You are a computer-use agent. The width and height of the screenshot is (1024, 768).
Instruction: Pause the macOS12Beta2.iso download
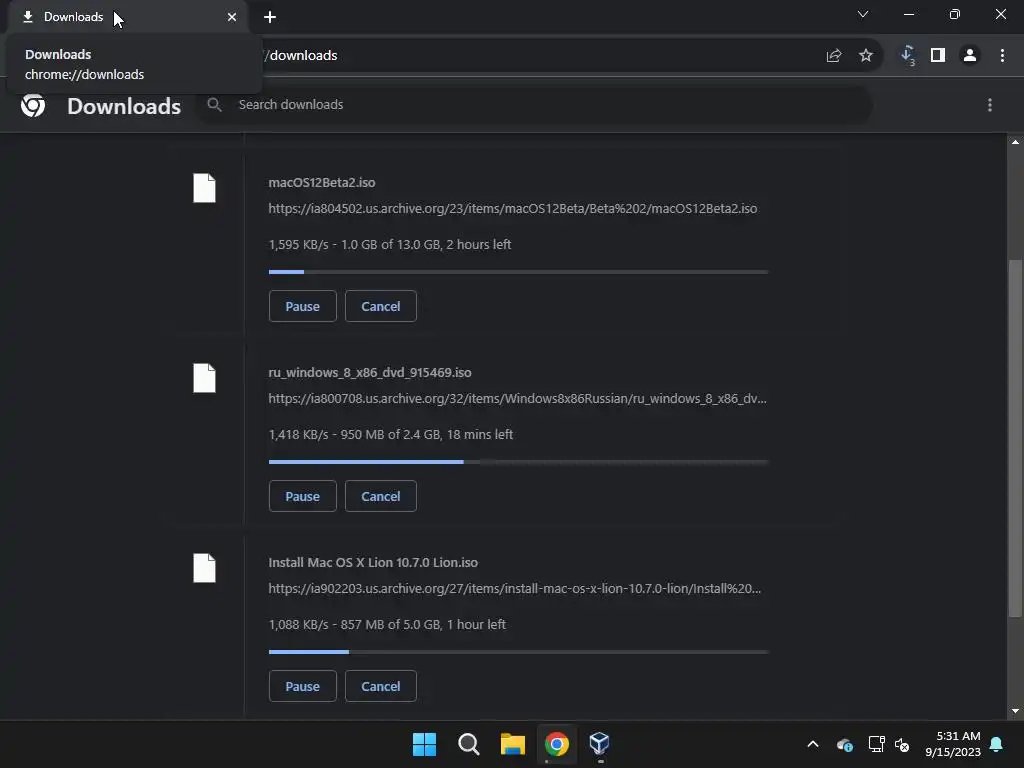point(302,306)
